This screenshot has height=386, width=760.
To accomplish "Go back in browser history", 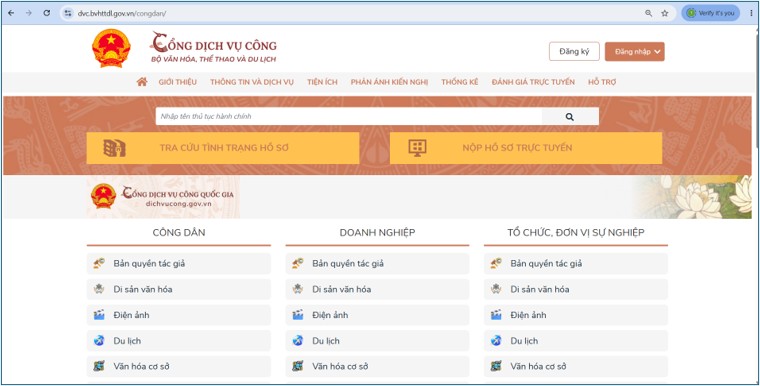I will tap(11, 13).
